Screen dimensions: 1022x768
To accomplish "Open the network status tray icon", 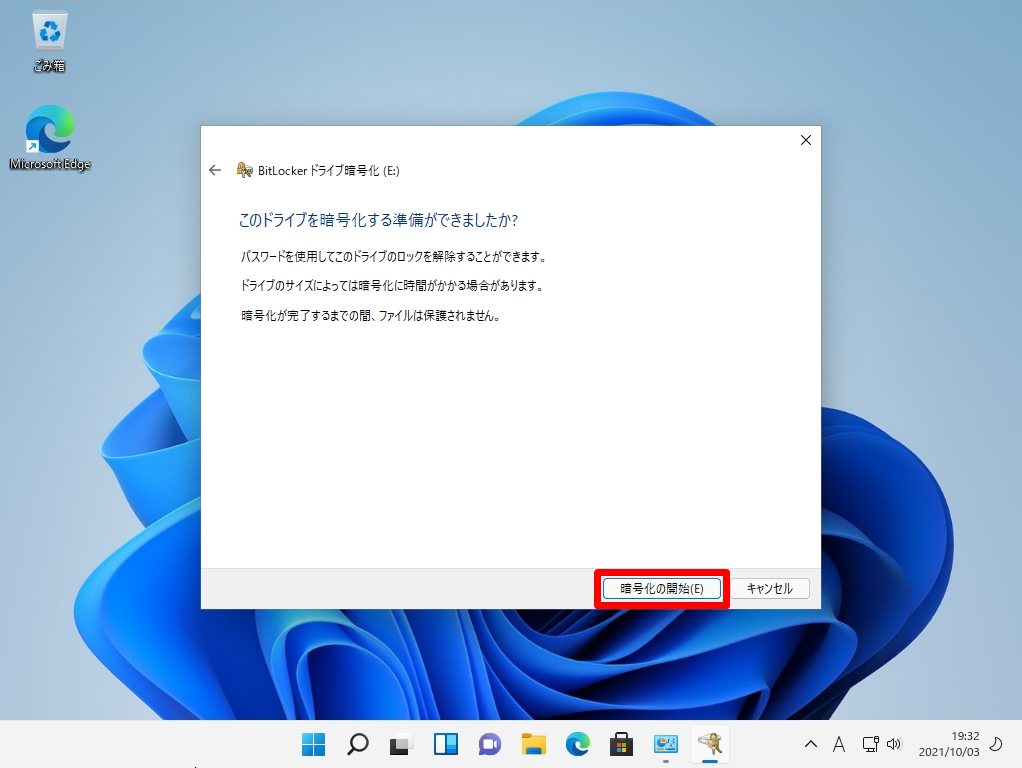I will (870, 744).
